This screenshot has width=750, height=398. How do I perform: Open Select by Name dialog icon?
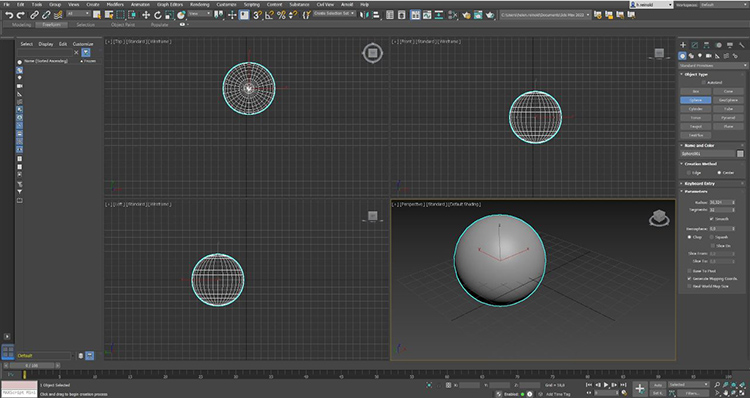pyautogui.click(x=109, y=15)
